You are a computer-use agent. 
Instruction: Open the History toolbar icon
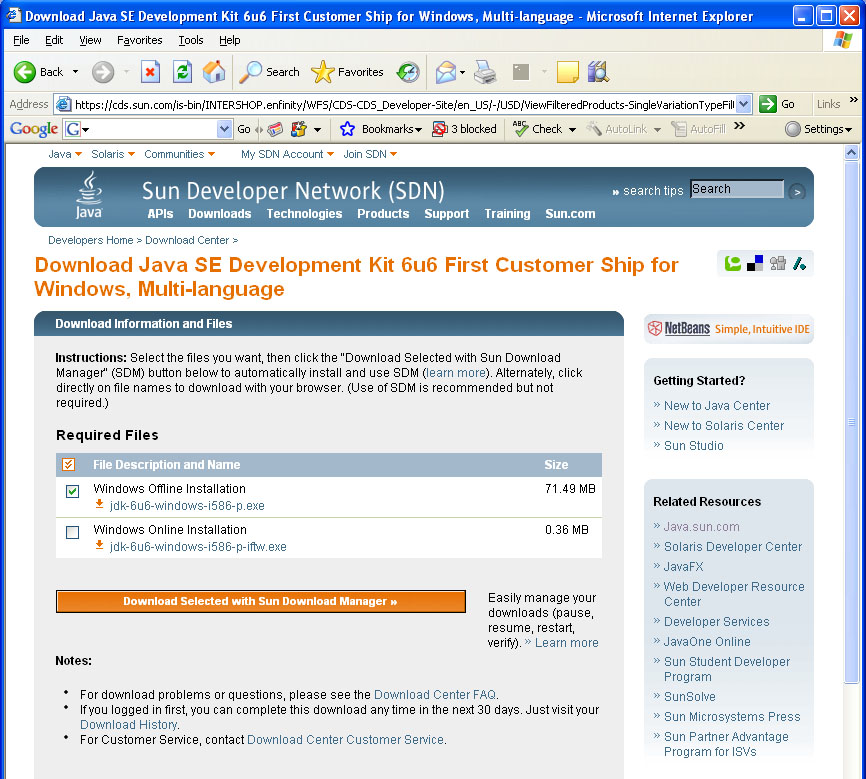pos(407,72)
